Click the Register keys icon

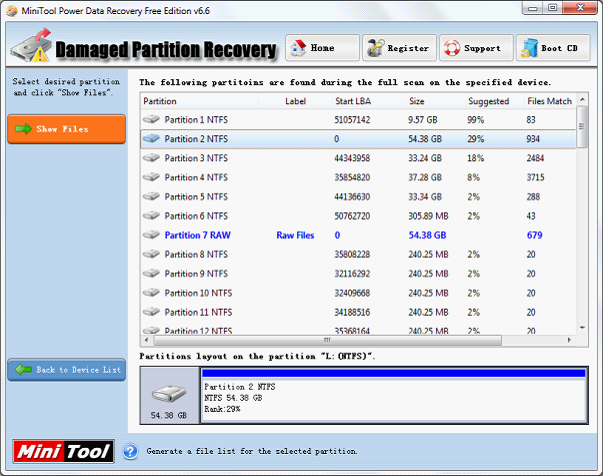[x=375, y=48]
